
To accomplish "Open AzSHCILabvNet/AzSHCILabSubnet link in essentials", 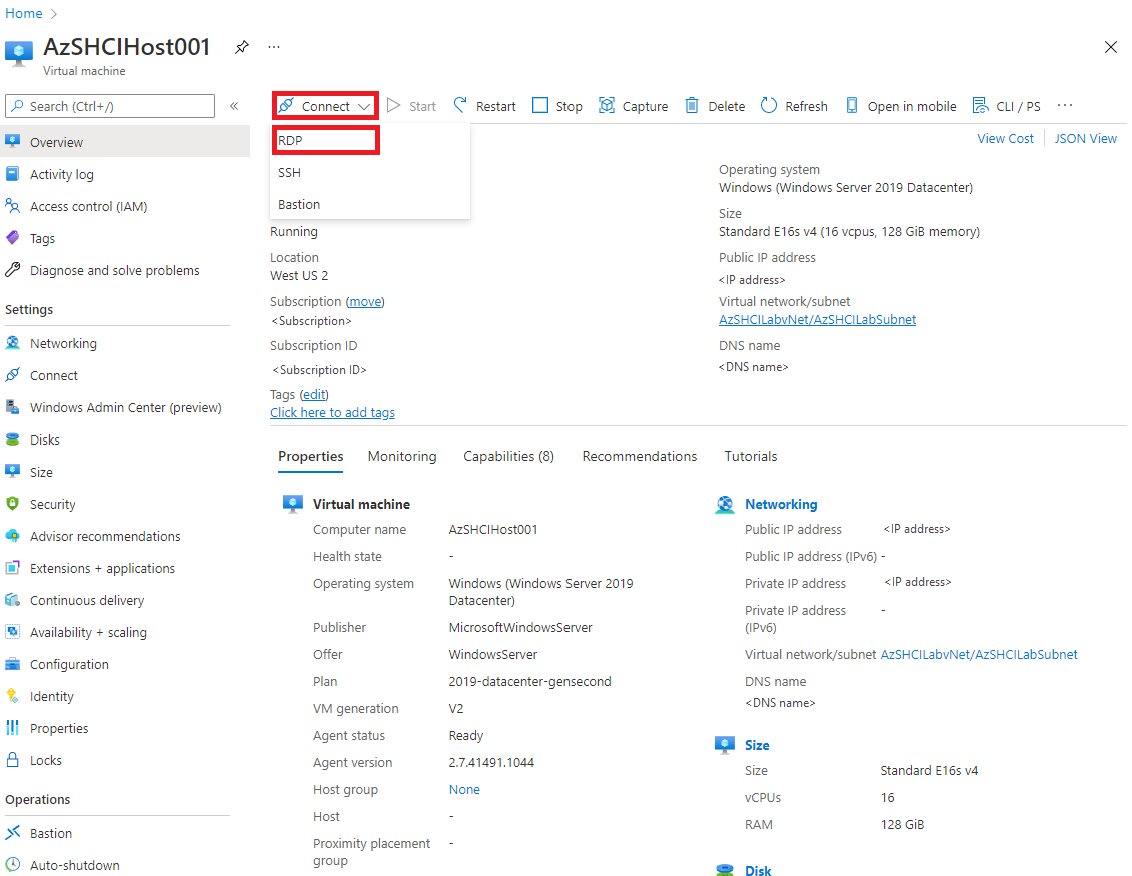I will point(817,319).
